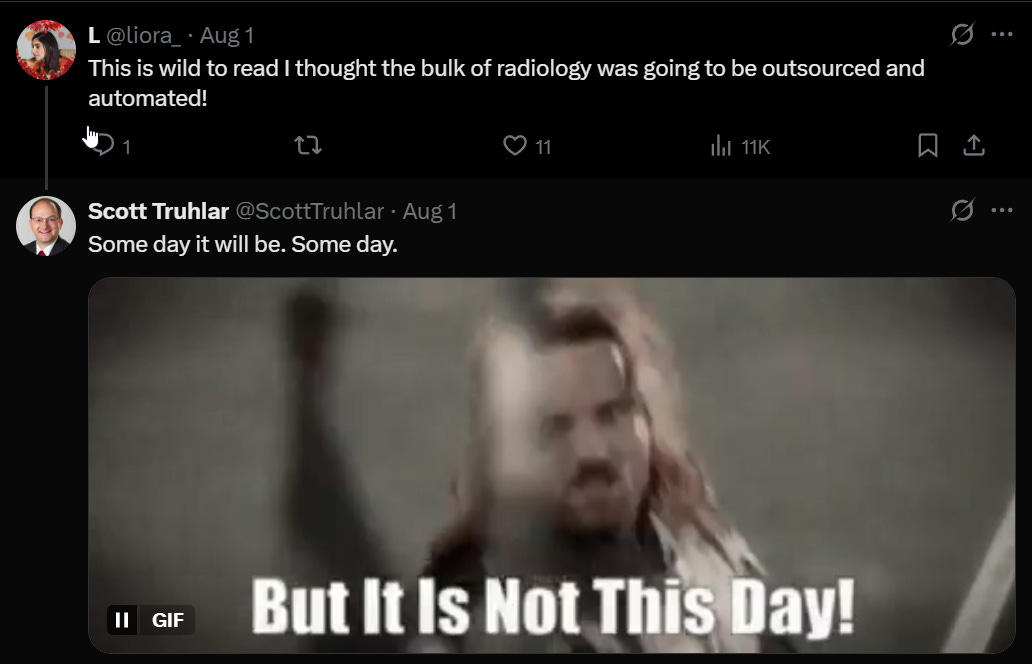Bookmark liora_'s tweet
Image resolution: width=1032 pixels, height=664 pixels.
[927, 145]
